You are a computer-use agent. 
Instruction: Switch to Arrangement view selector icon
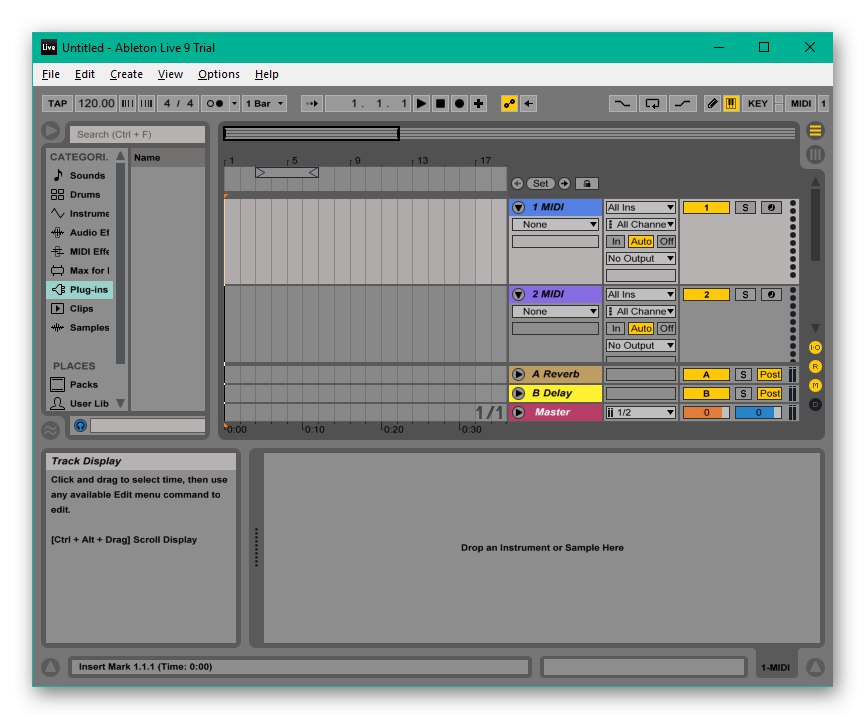815,131
